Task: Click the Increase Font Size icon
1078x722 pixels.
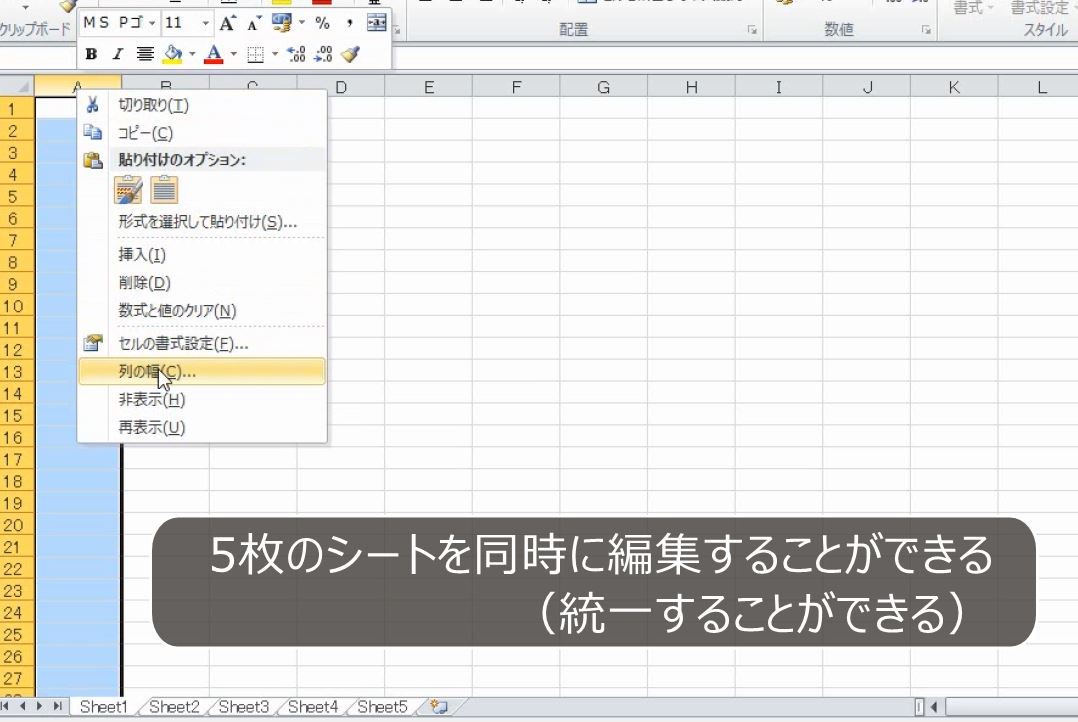Action: 227,21
